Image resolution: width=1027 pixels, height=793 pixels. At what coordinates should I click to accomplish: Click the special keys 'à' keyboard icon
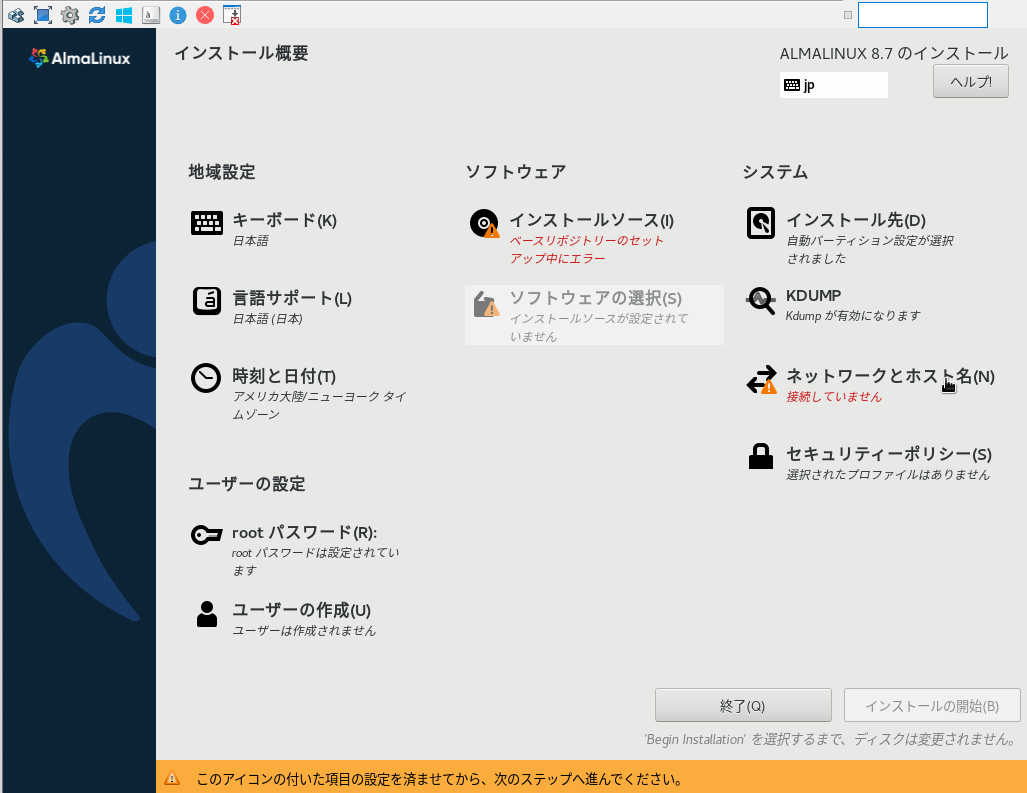click(x=151, y=14)
